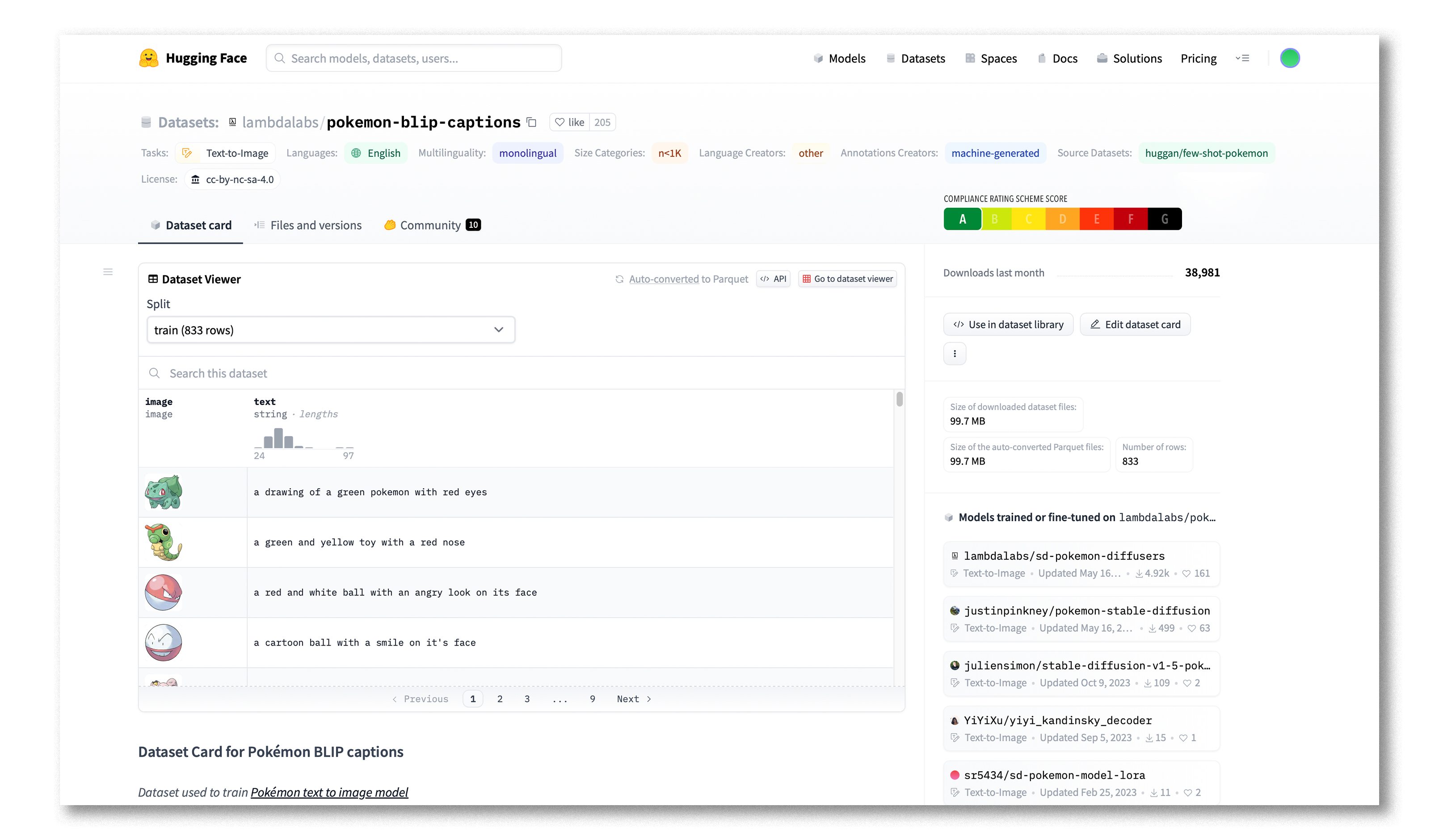This screenshot has width=1439, height=840.
Task: Click the Hugging Face logo icon
Action: 148,58
